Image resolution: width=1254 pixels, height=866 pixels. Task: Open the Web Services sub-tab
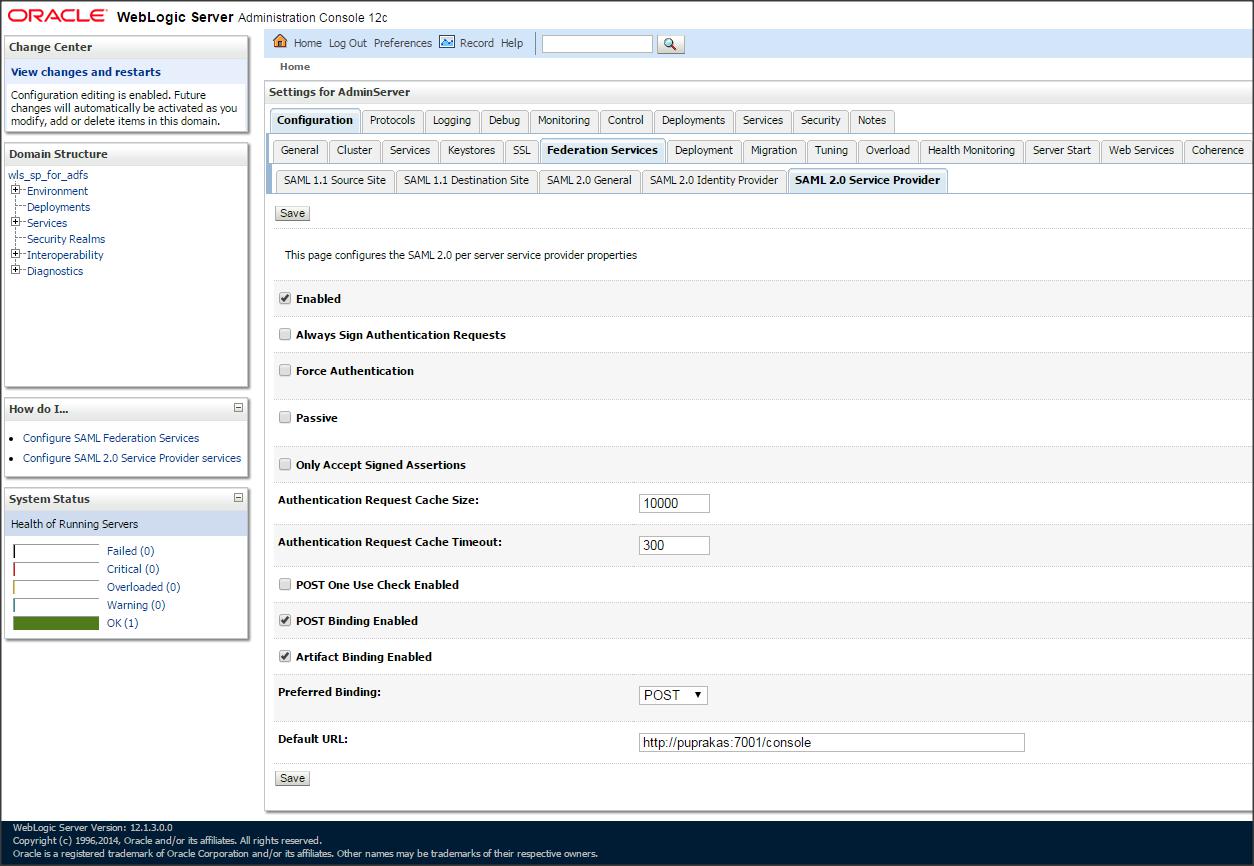[1141, 150]
